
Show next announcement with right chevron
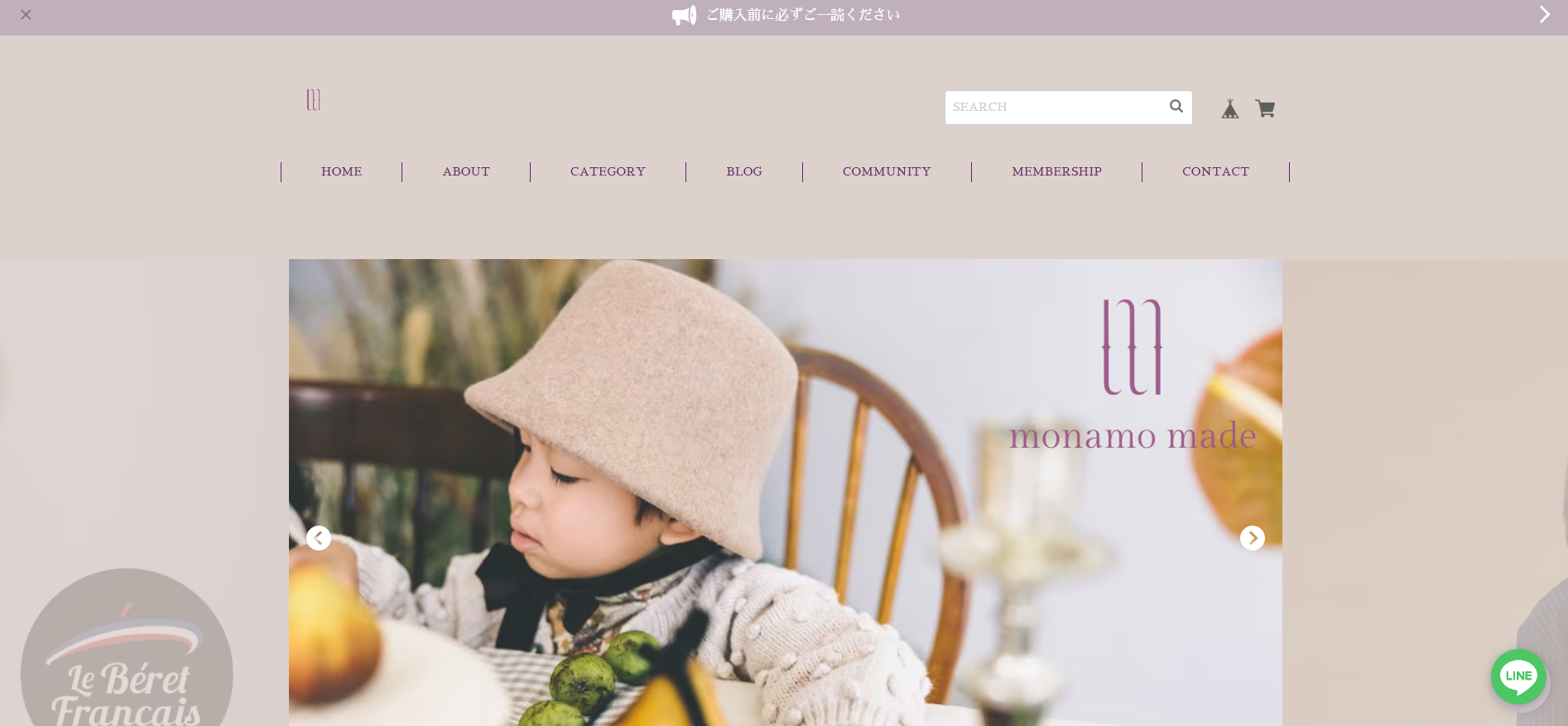pyautogui.click(x=1544, y=14)
